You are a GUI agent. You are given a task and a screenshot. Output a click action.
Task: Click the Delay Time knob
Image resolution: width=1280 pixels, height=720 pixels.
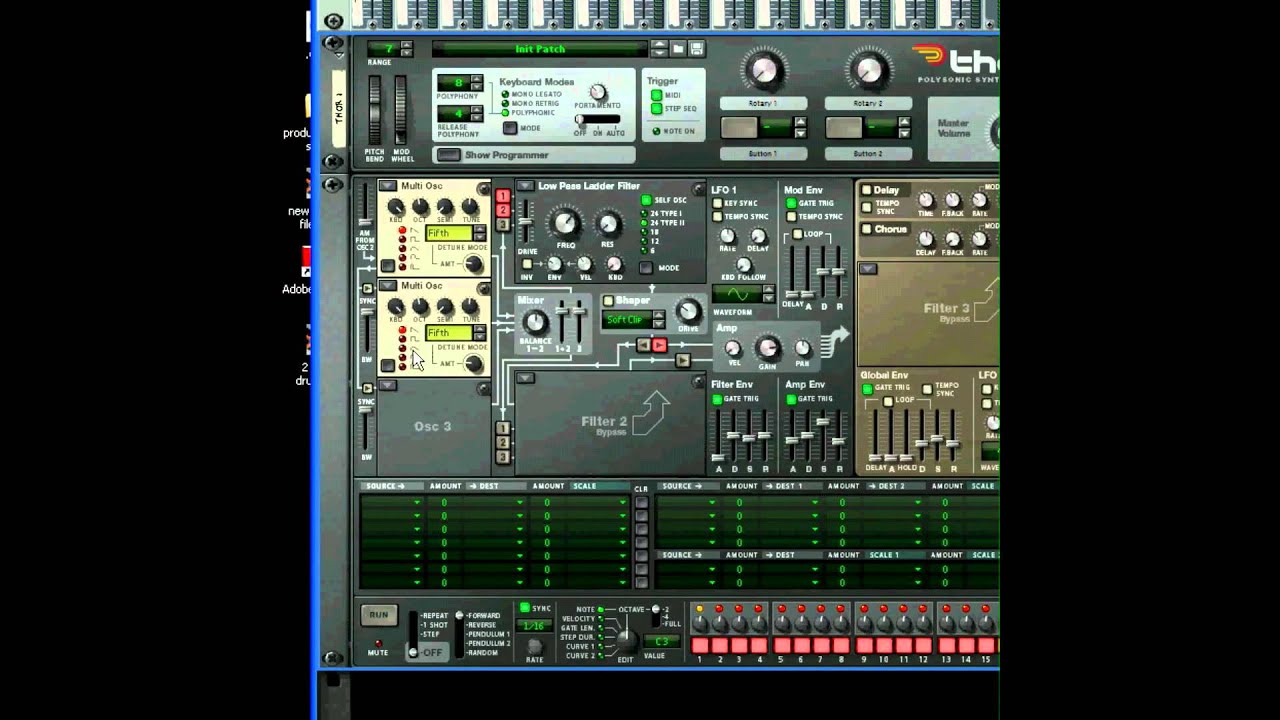(926, 200)
